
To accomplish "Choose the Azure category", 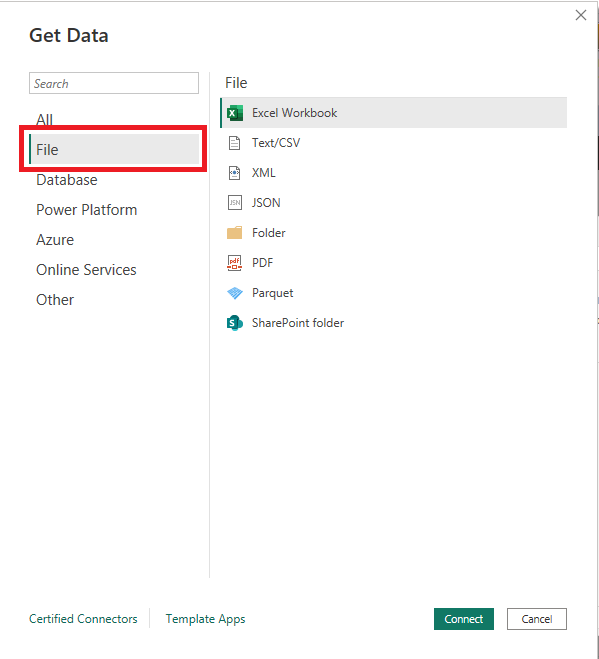I will point(55,240).
